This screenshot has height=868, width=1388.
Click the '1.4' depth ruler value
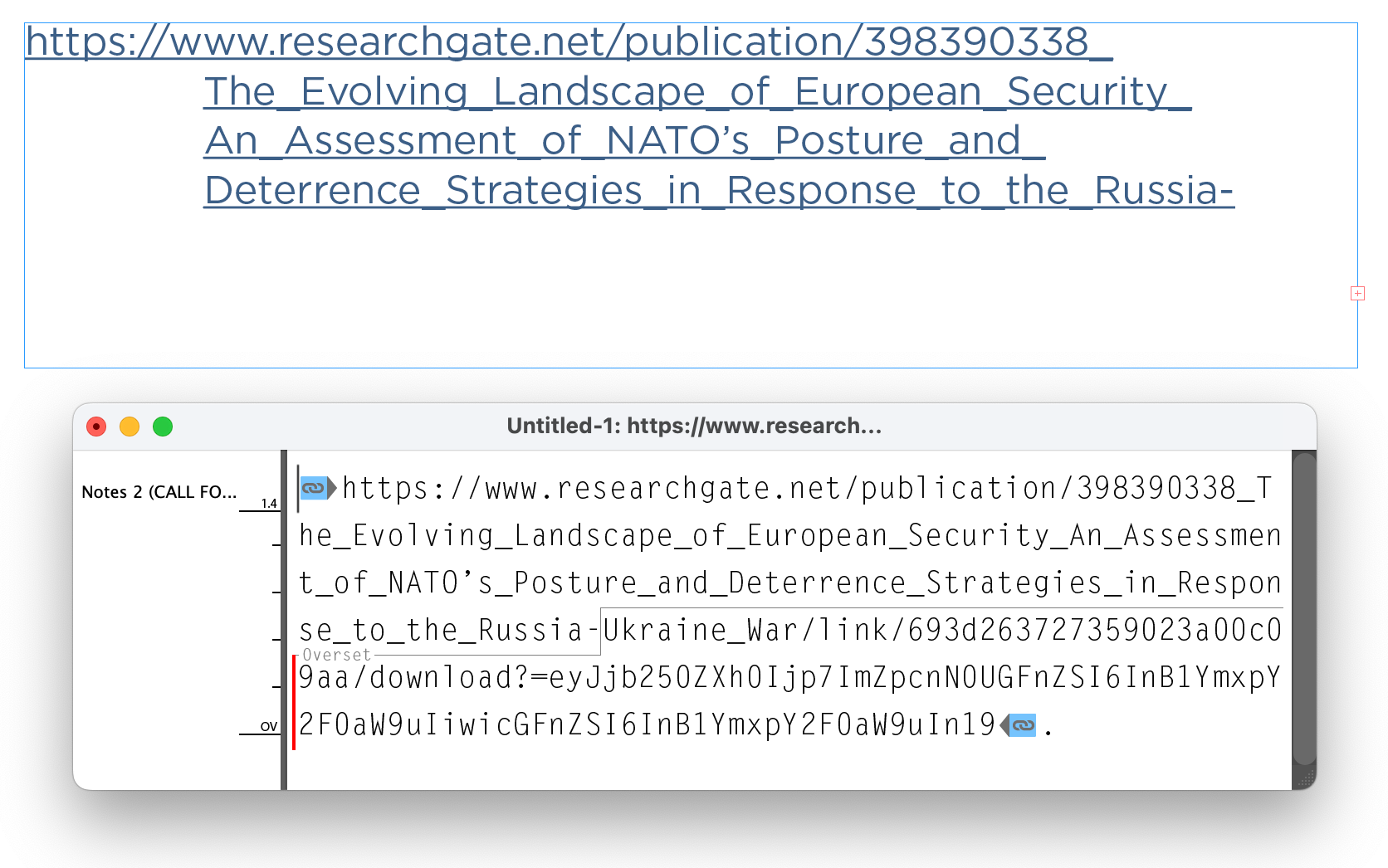pyautogui.click(x=269, y=504)
